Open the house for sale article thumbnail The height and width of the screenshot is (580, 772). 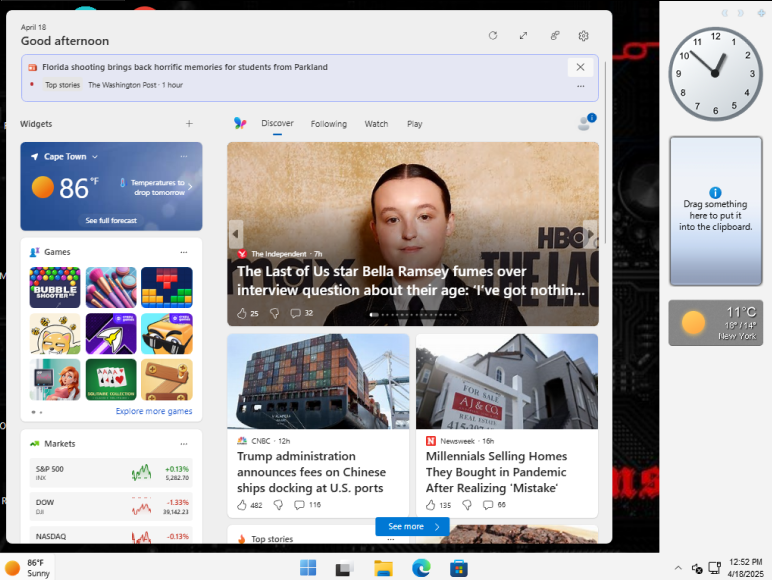(507, 381)
